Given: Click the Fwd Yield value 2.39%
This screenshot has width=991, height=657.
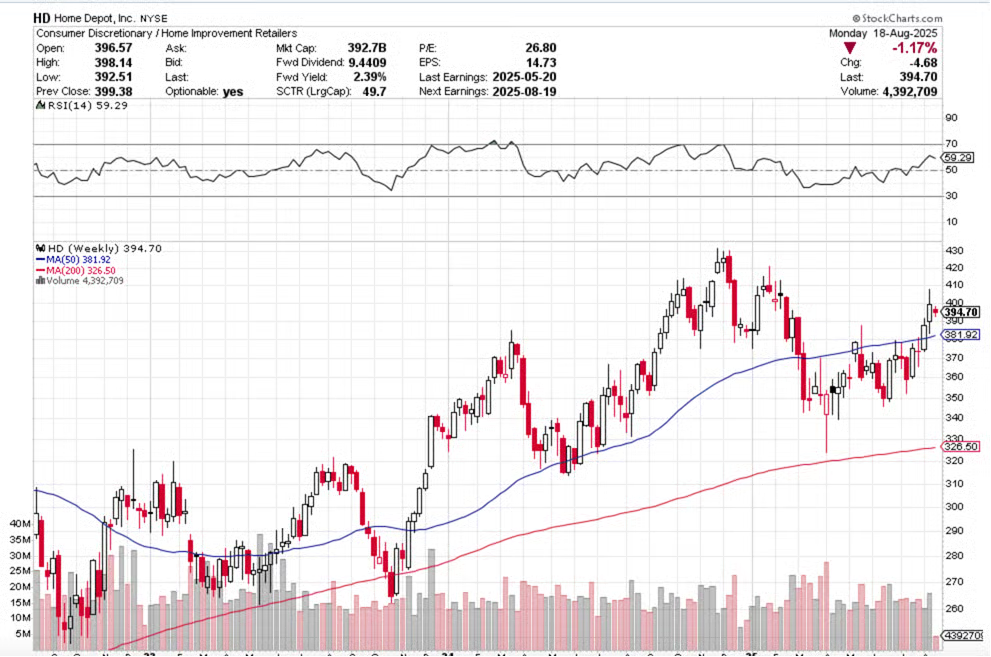Looking at the screenshot, I should pyautogui.click(x=370, y=77).
